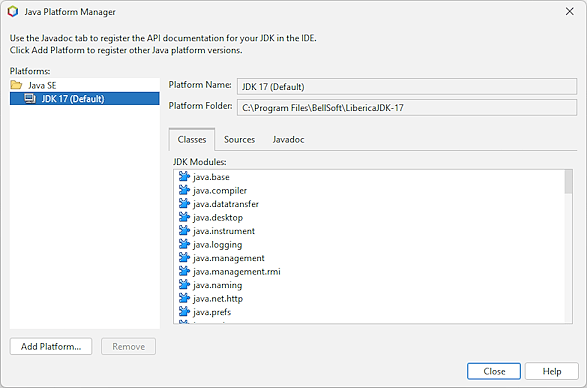Click the JDK Modules scrollbar thumb
The width and height of the screenshot is (587, 388).
coord(568,182)
